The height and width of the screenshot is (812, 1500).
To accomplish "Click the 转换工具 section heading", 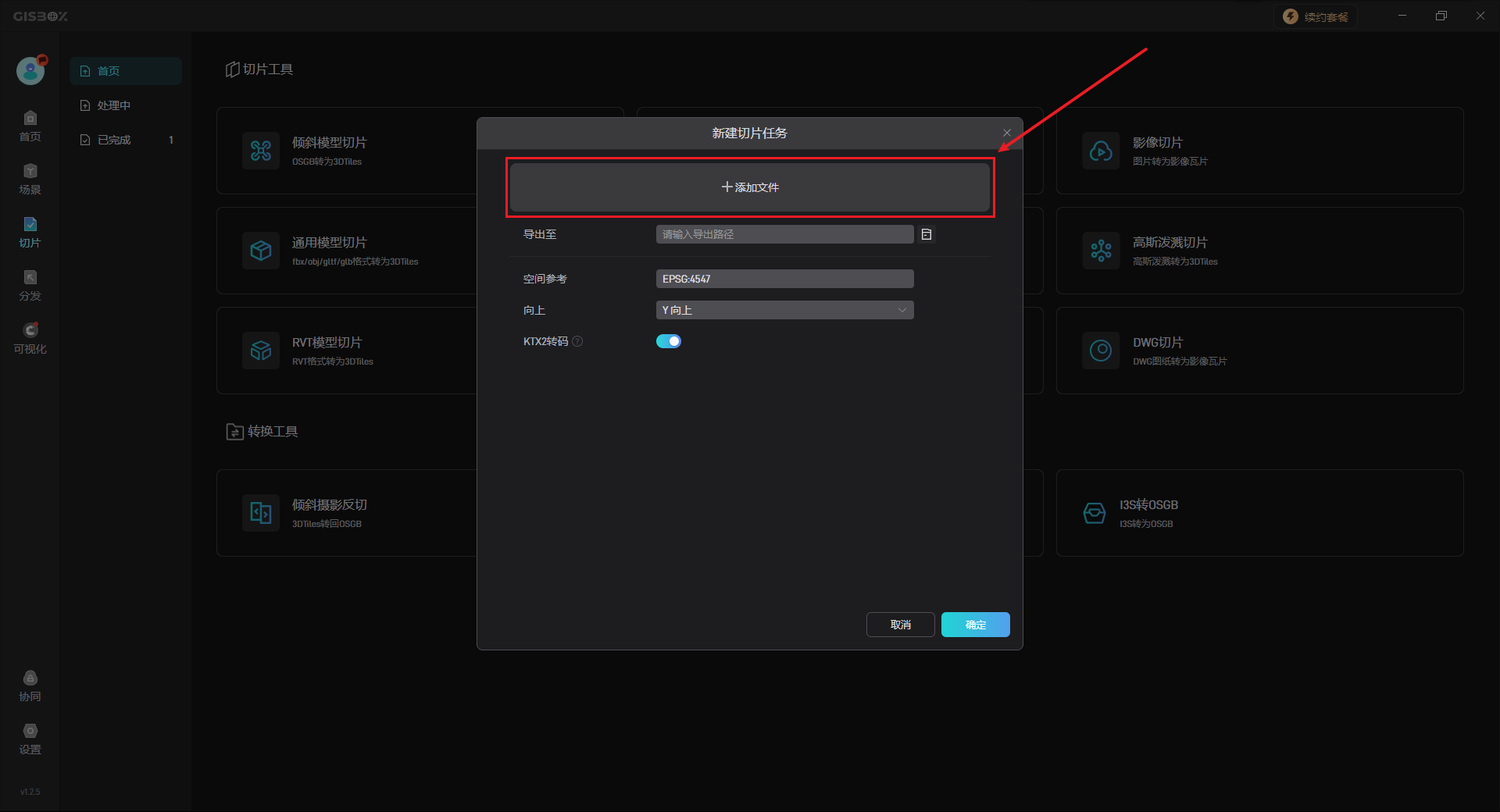I will [x=262, y=432].
